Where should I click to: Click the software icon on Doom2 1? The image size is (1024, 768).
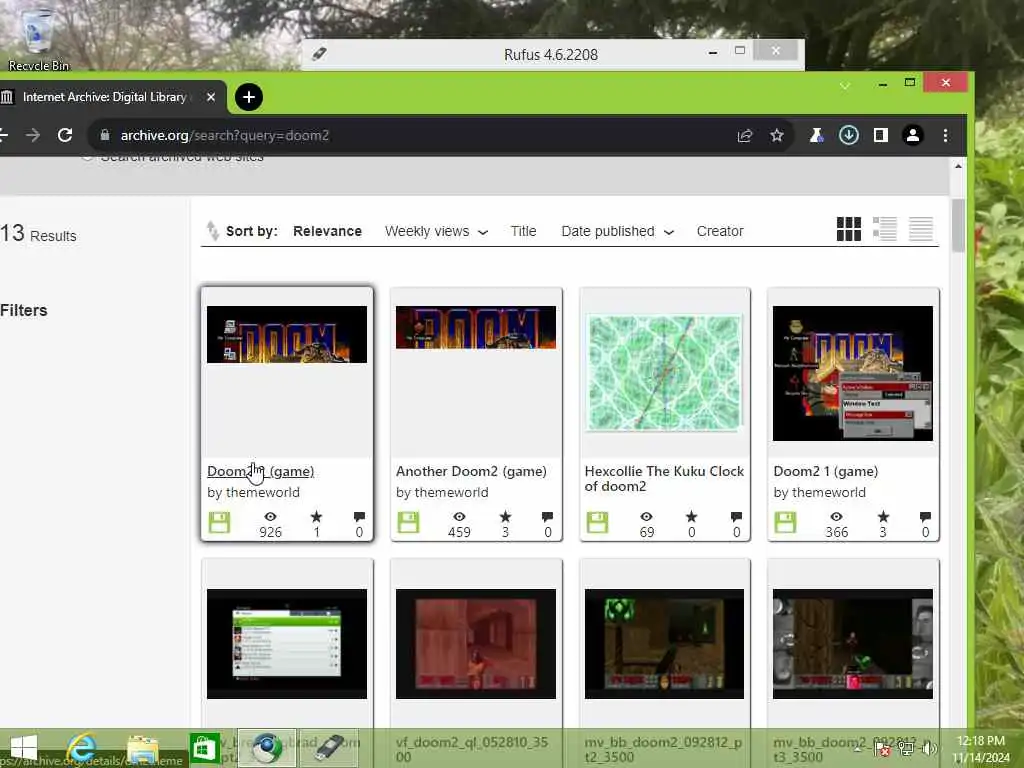(785, 522)
